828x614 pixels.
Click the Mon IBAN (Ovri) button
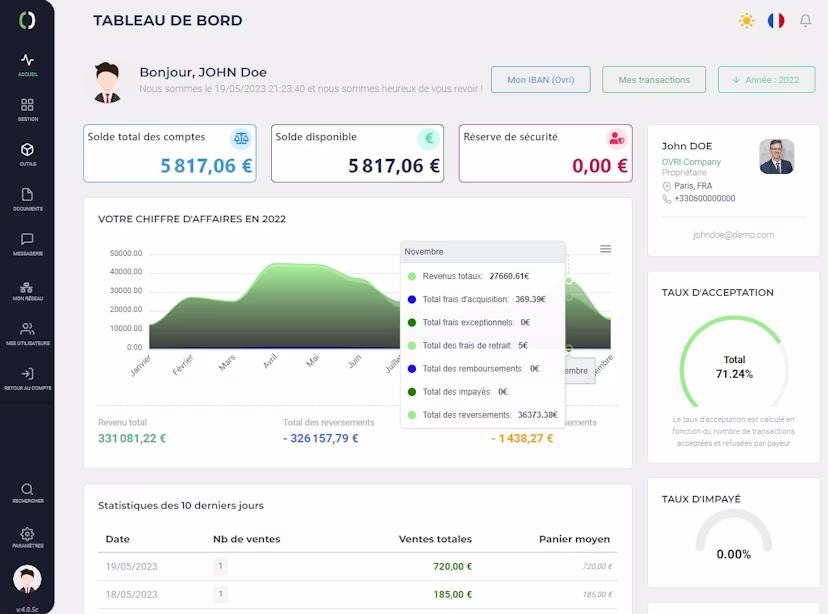[x=540, y=80]
